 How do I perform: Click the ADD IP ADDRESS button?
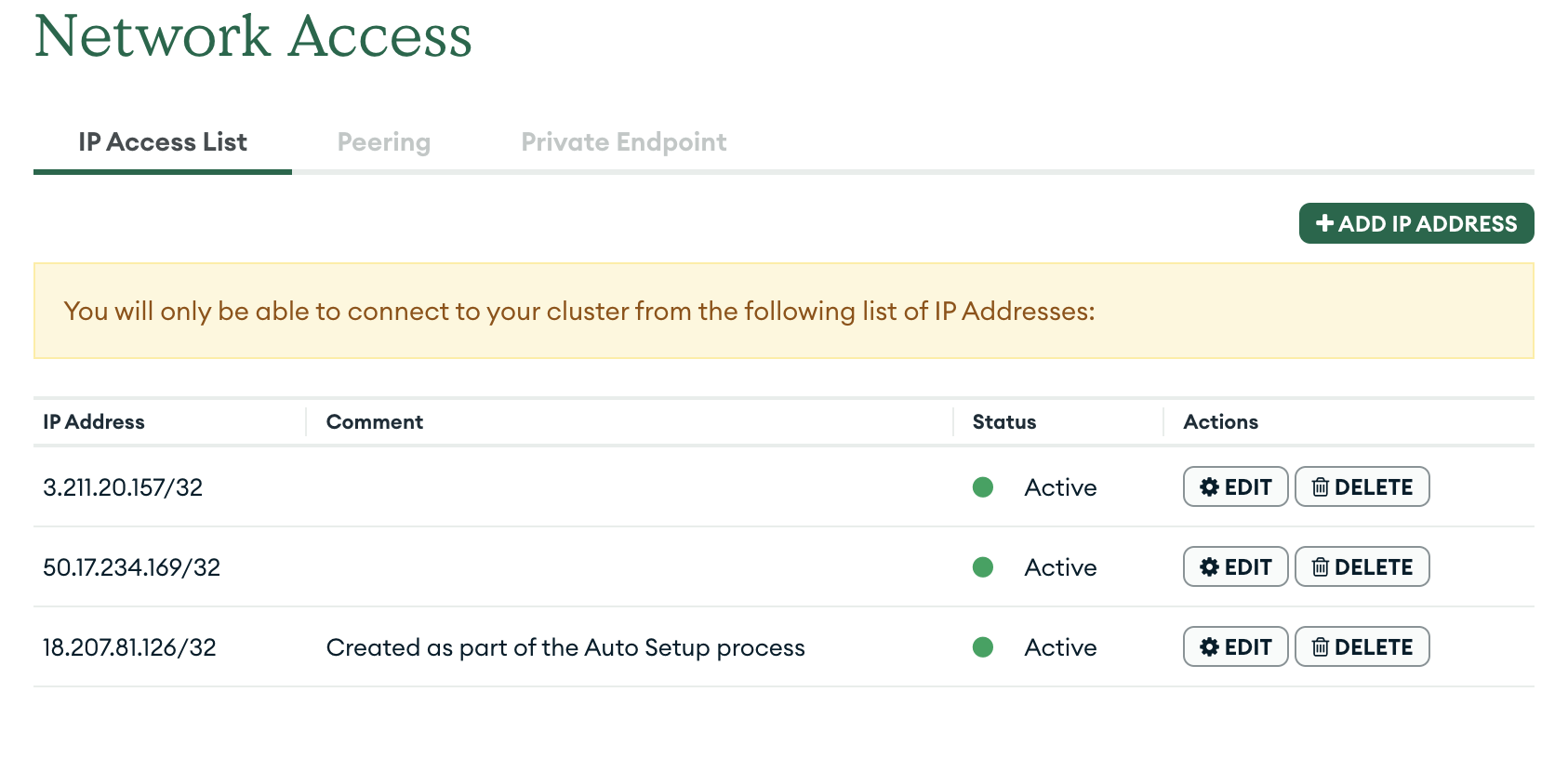[1415, 223]
